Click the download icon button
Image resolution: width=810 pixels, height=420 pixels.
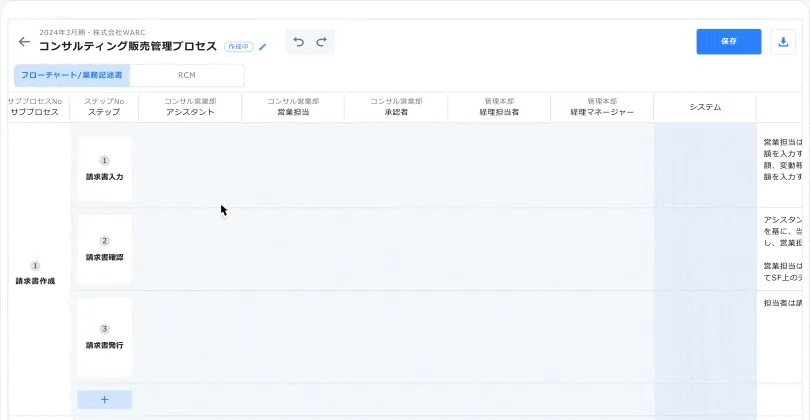coord(782,42)
